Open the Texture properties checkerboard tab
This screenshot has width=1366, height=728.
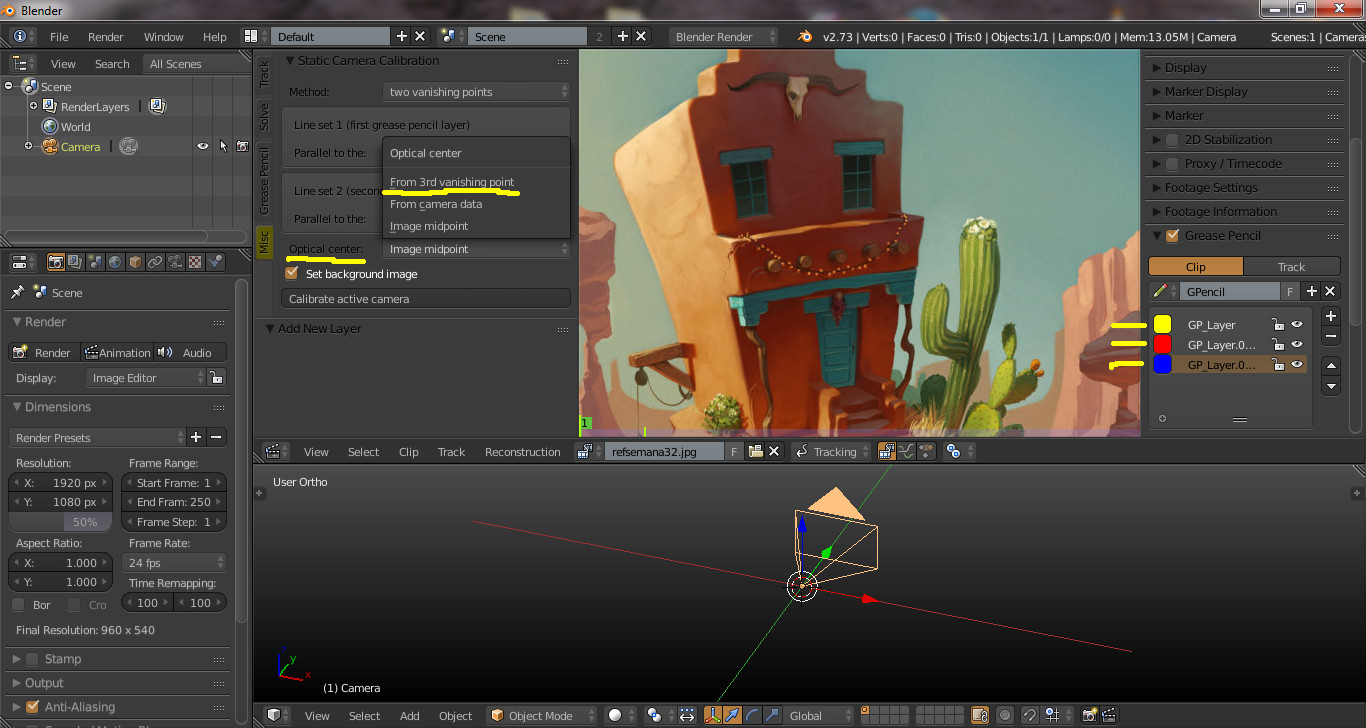click(195, 262)
